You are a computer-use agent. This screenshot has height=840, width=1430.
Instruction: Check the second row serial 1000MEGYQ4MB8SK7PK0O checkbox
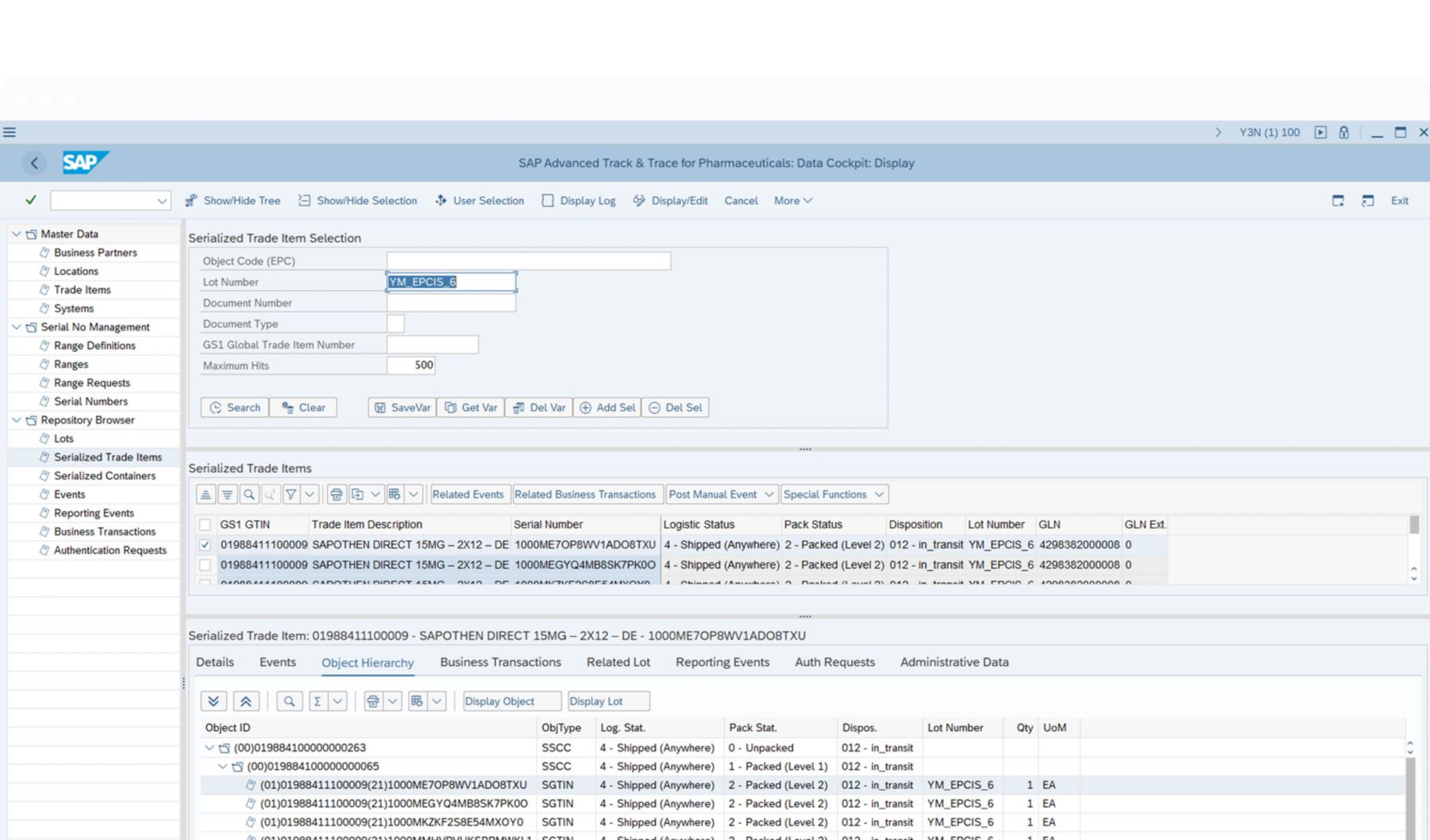pos(205,565)
